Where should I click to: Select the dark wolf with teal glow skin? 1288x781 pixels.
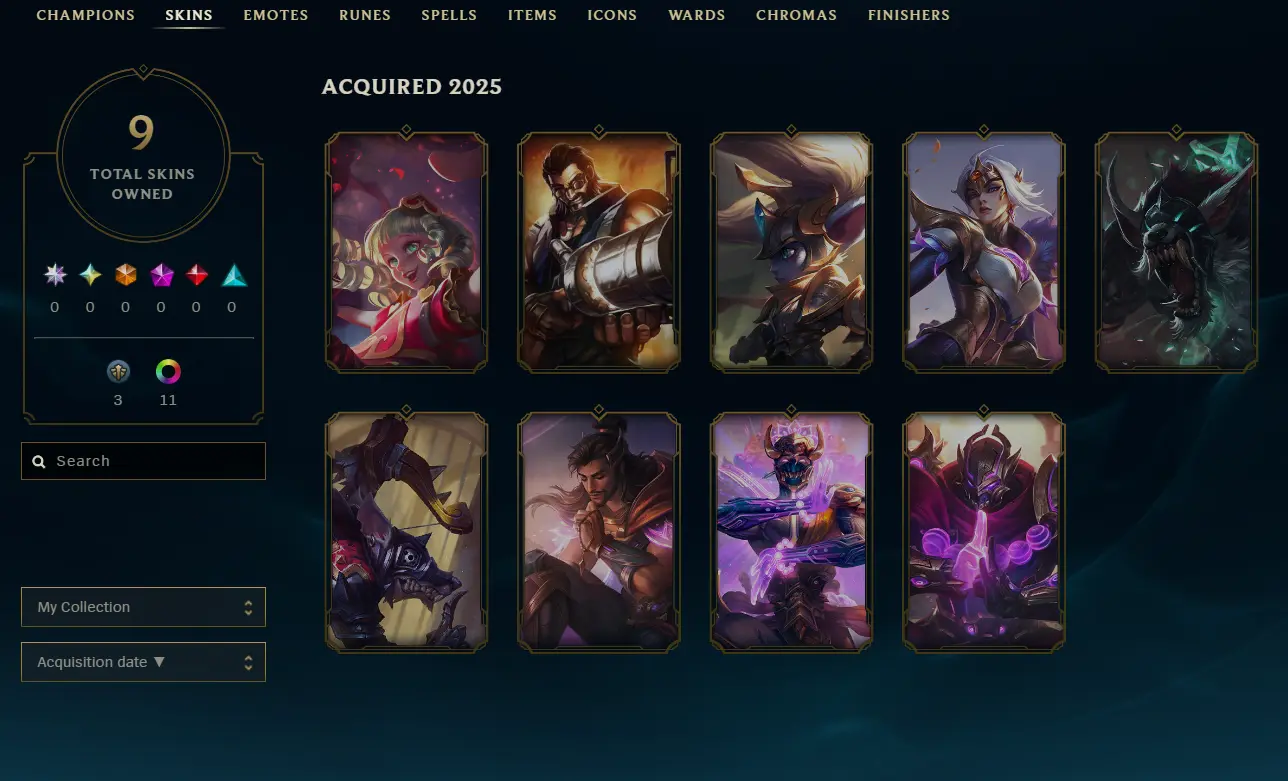tap(1176, 251)
